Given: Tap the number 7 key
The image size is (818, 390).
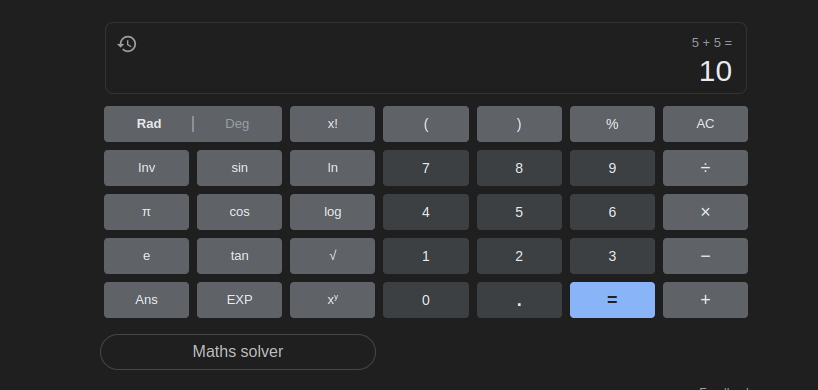Looking at the screenshot, I should (x=426, y=168).
